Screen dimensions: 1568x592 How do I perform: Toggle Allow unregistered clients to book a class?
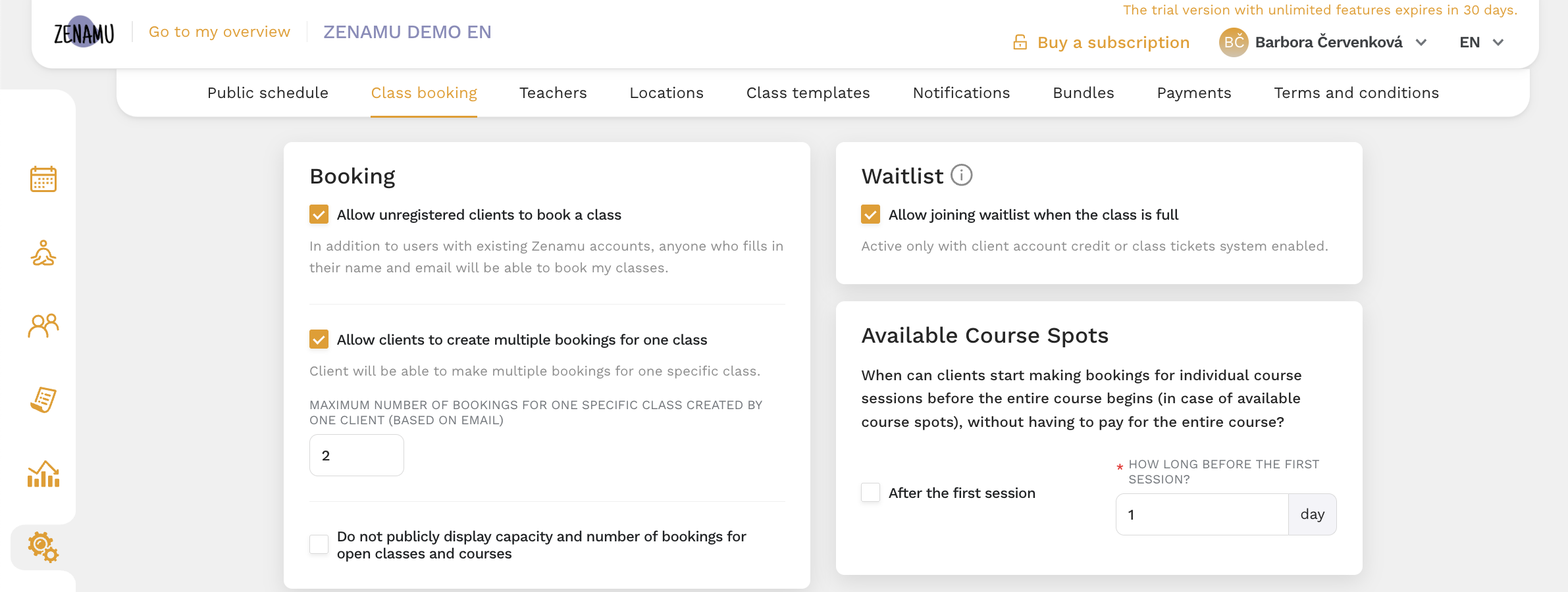319,214
